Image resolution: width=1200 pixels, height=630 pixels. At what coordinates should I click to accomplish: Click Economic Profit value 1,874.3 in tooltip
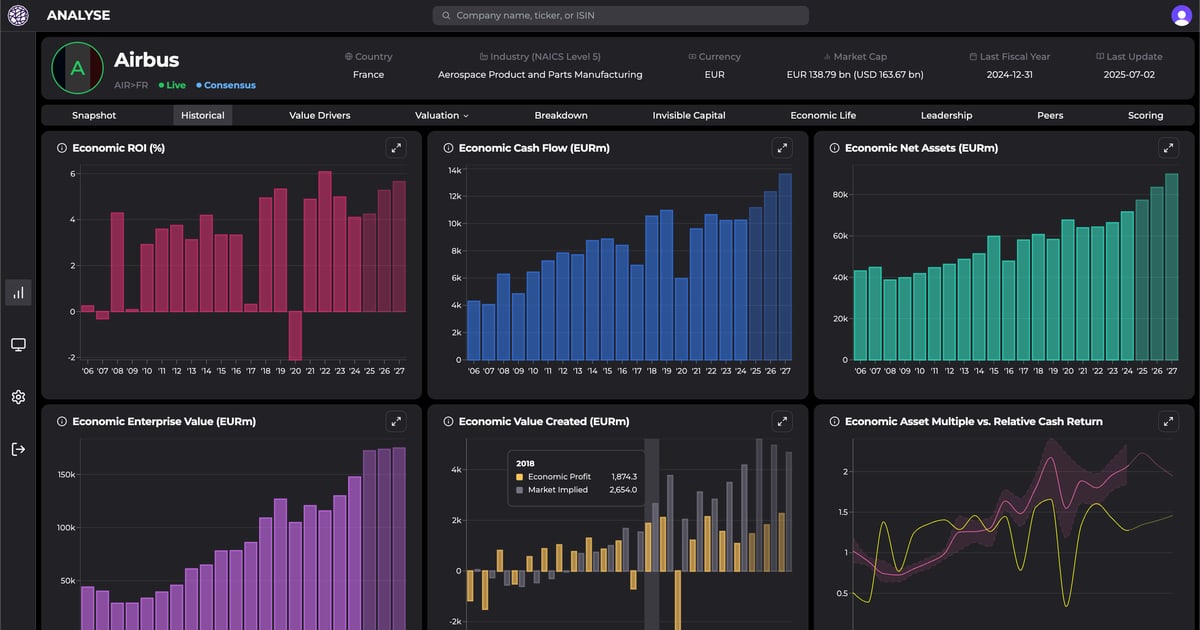click(622, 477)
